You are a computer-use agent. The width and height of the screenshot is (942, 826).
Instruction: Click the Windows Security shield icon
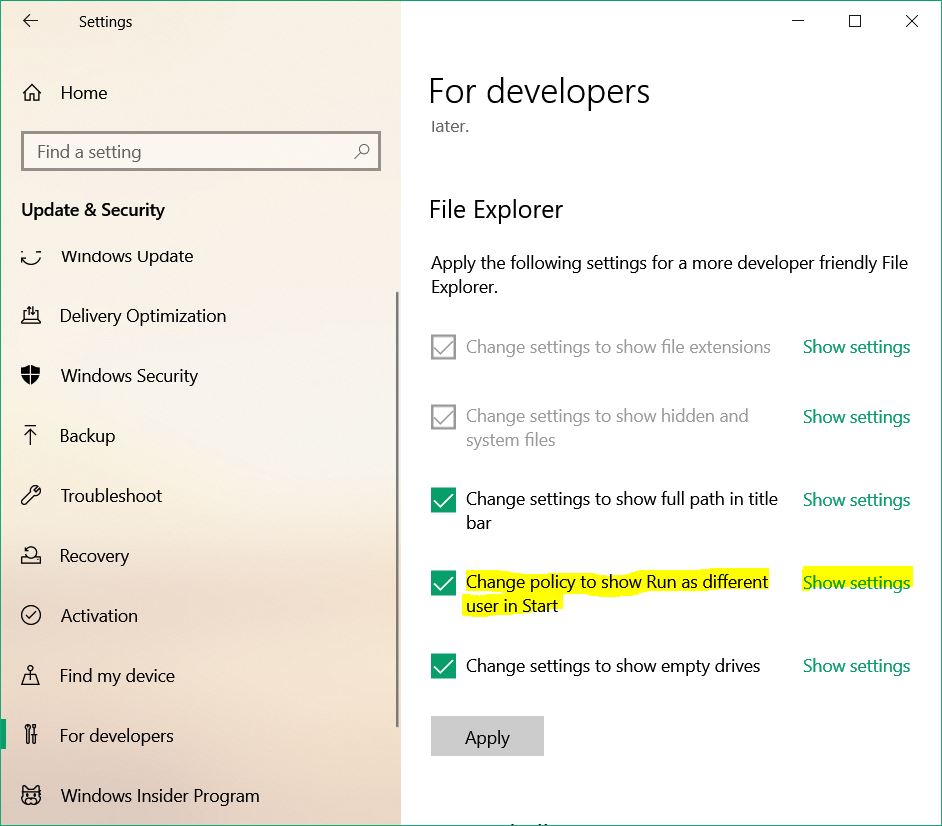click(31, 375)
